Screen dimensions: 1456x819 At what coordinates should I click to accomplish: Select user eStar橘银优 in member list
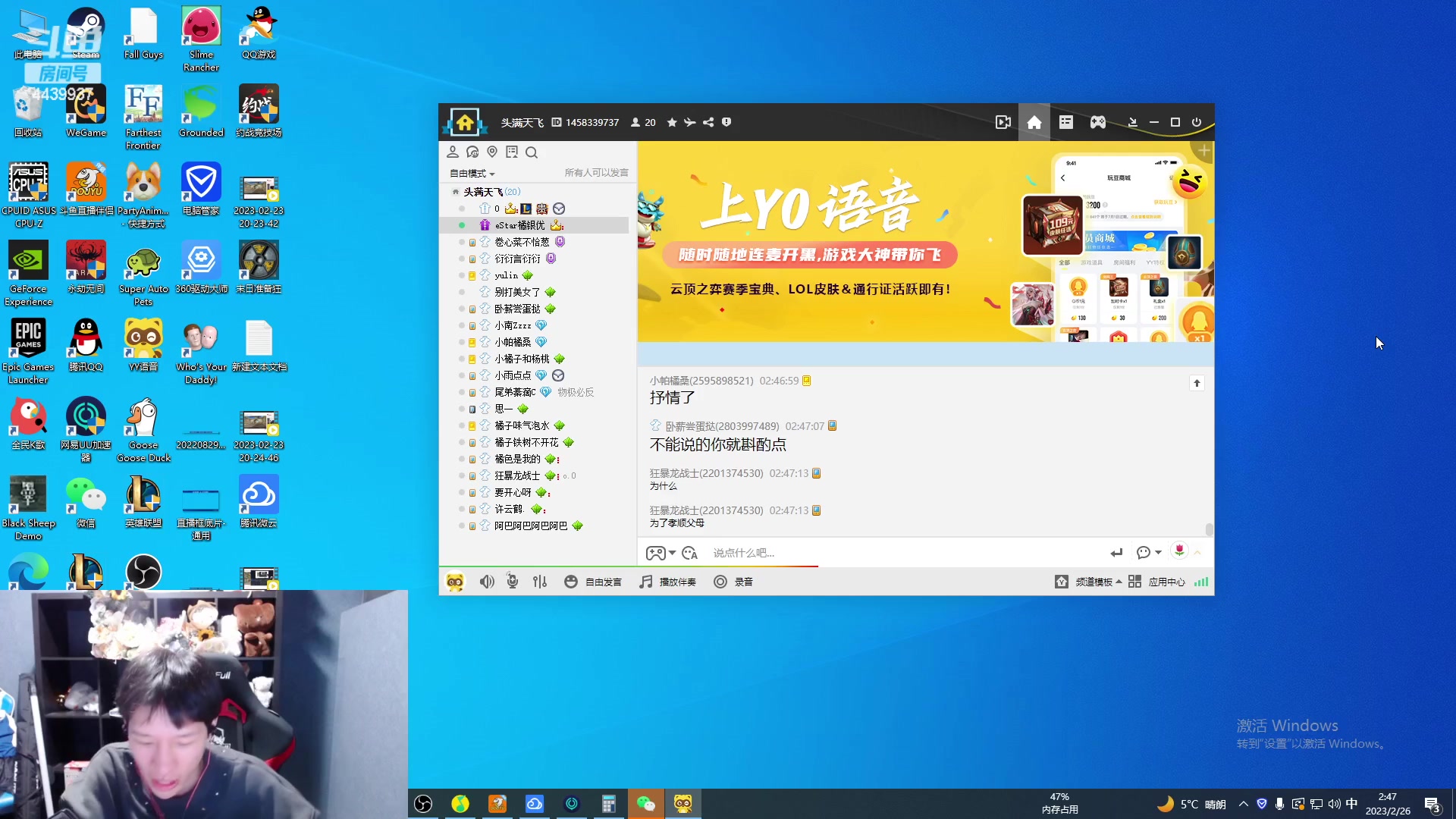pos(535,225)
